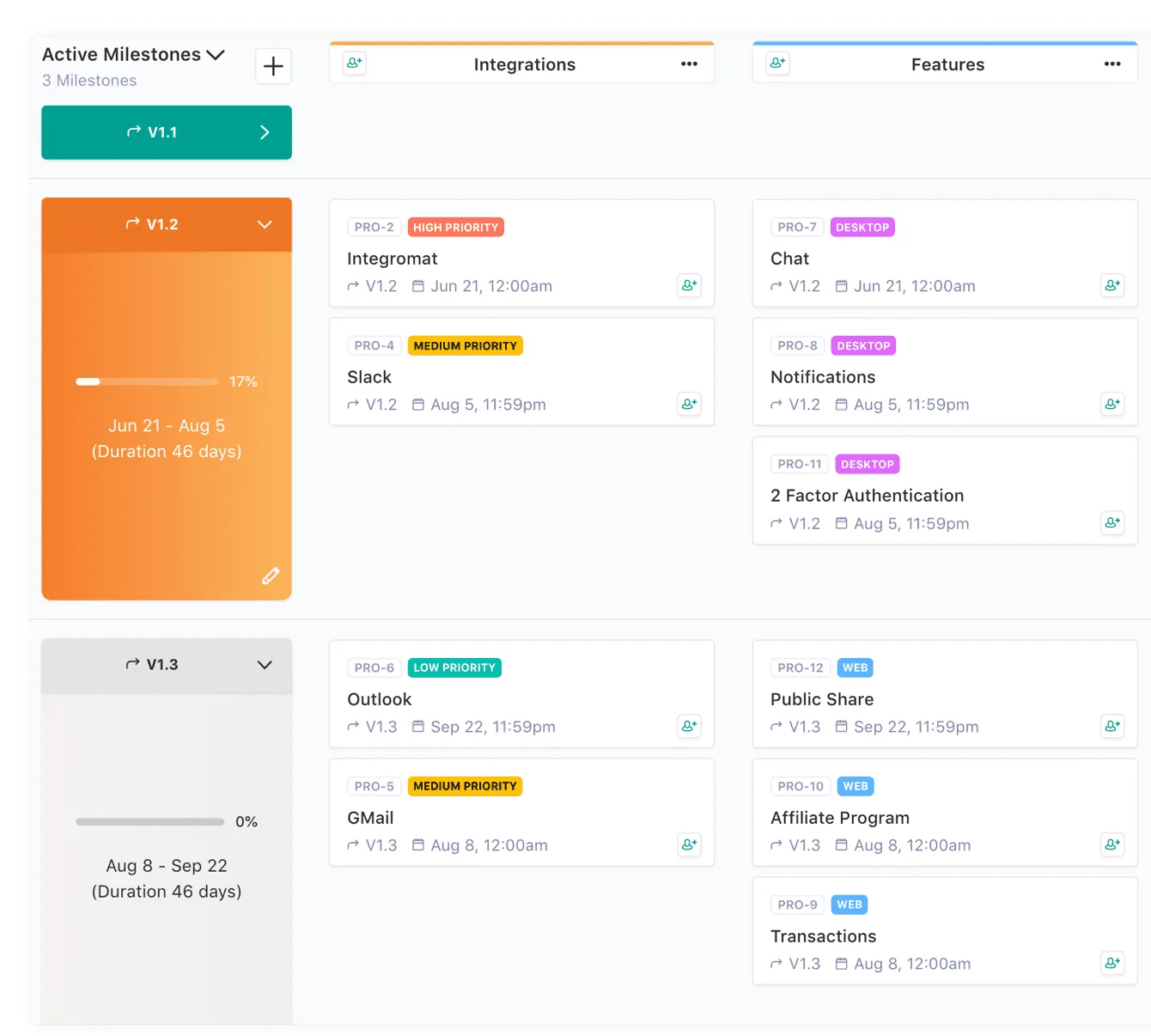Open the assignee icon on the Integrations column header
This screenshot has width=1151, height=1036.
tap(353, 63)
